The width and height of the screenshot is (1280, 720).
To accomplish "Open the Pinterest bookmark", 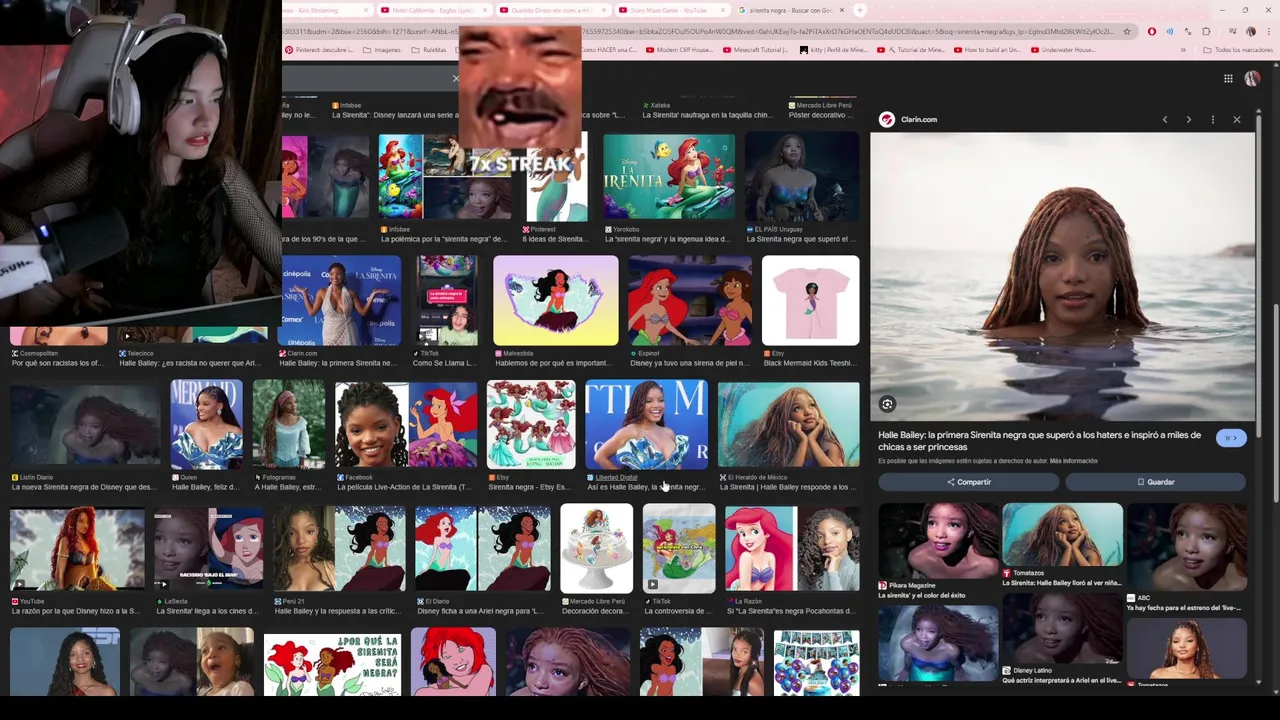I will coord(319,50).
